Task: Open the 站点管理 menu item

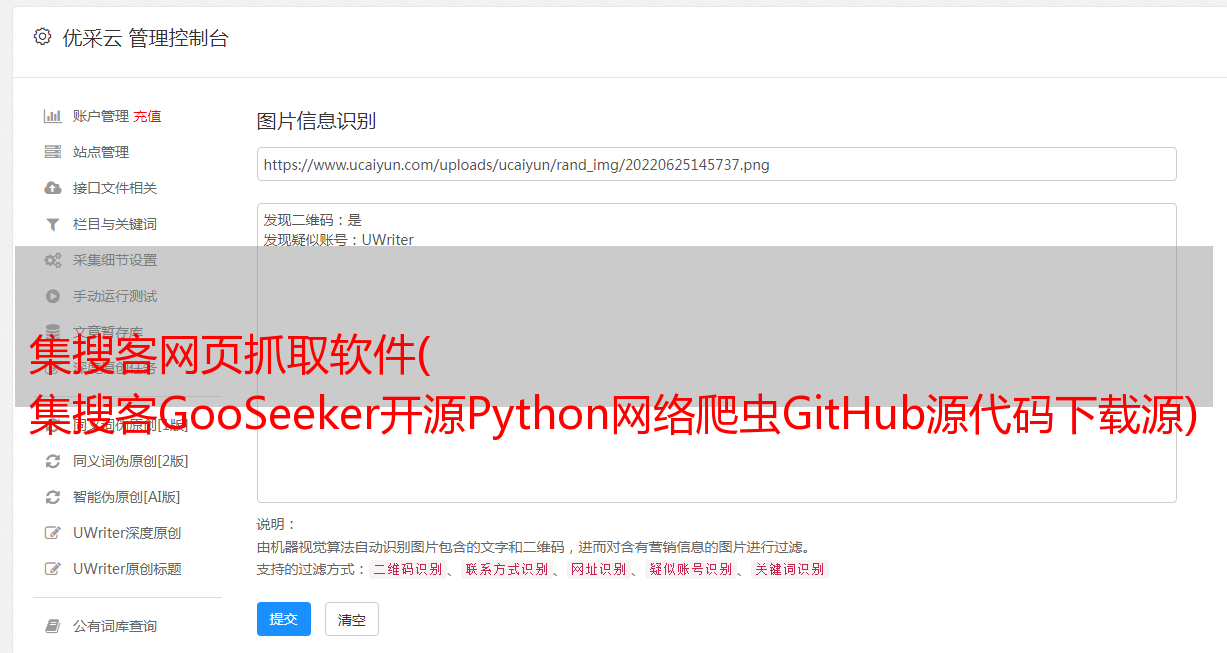Action: [x=101, y=152]
